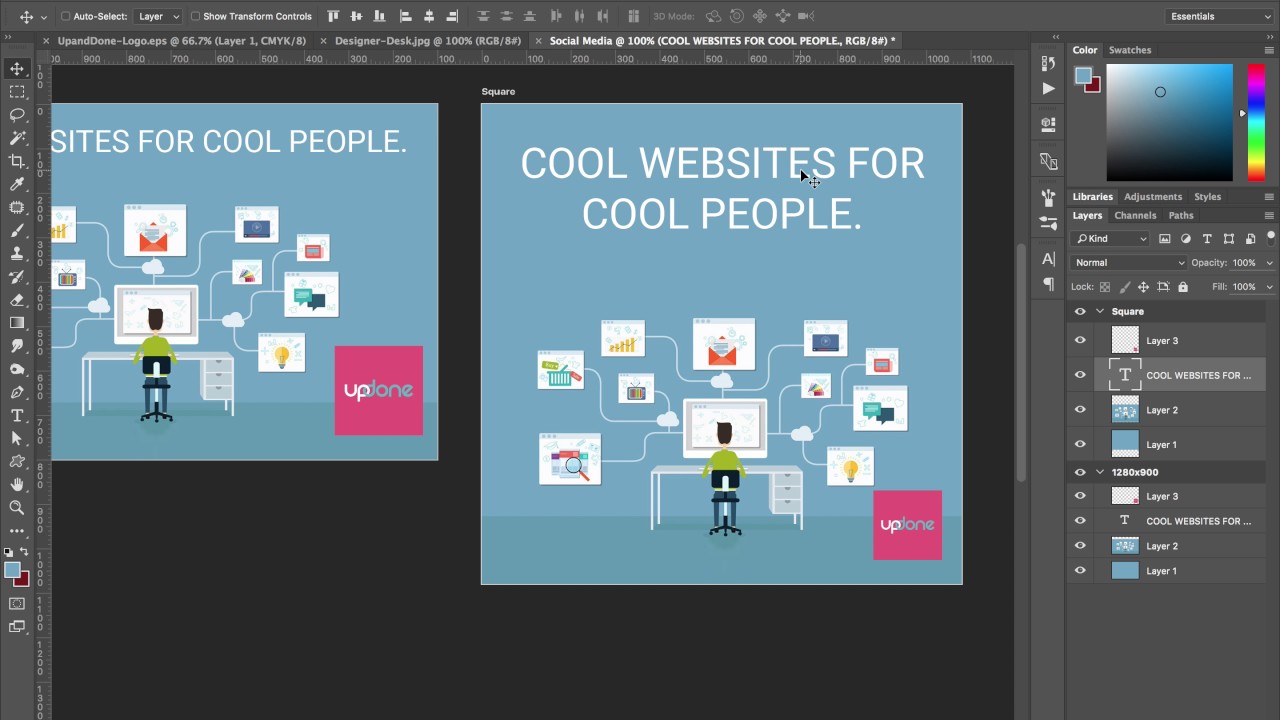The image size is (1280, 720).
Task: Select the Rectangular Marquee tool
Action: click(x=17, y=92)
